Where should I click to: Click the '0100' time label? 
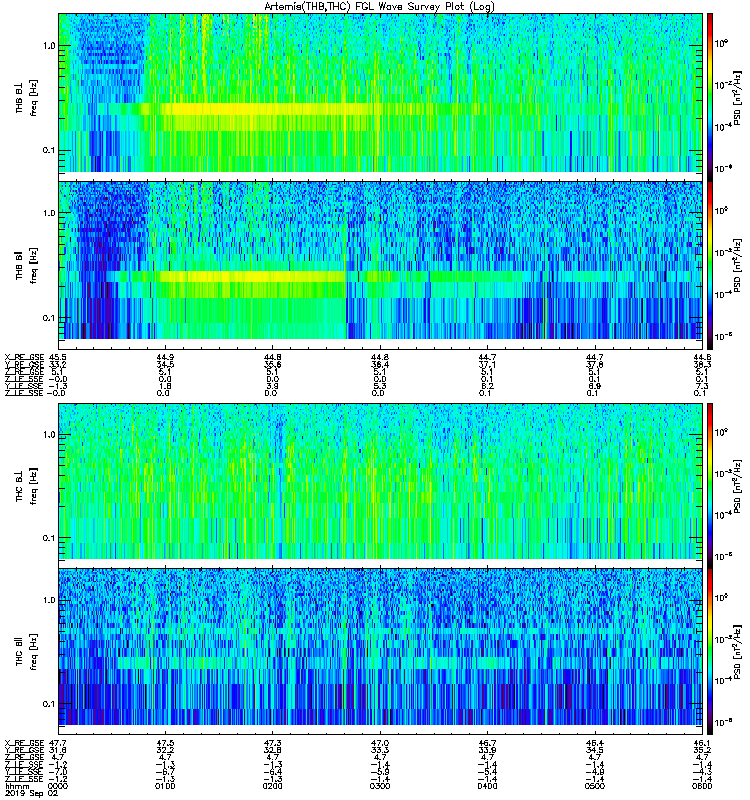(x=165, y=786)
